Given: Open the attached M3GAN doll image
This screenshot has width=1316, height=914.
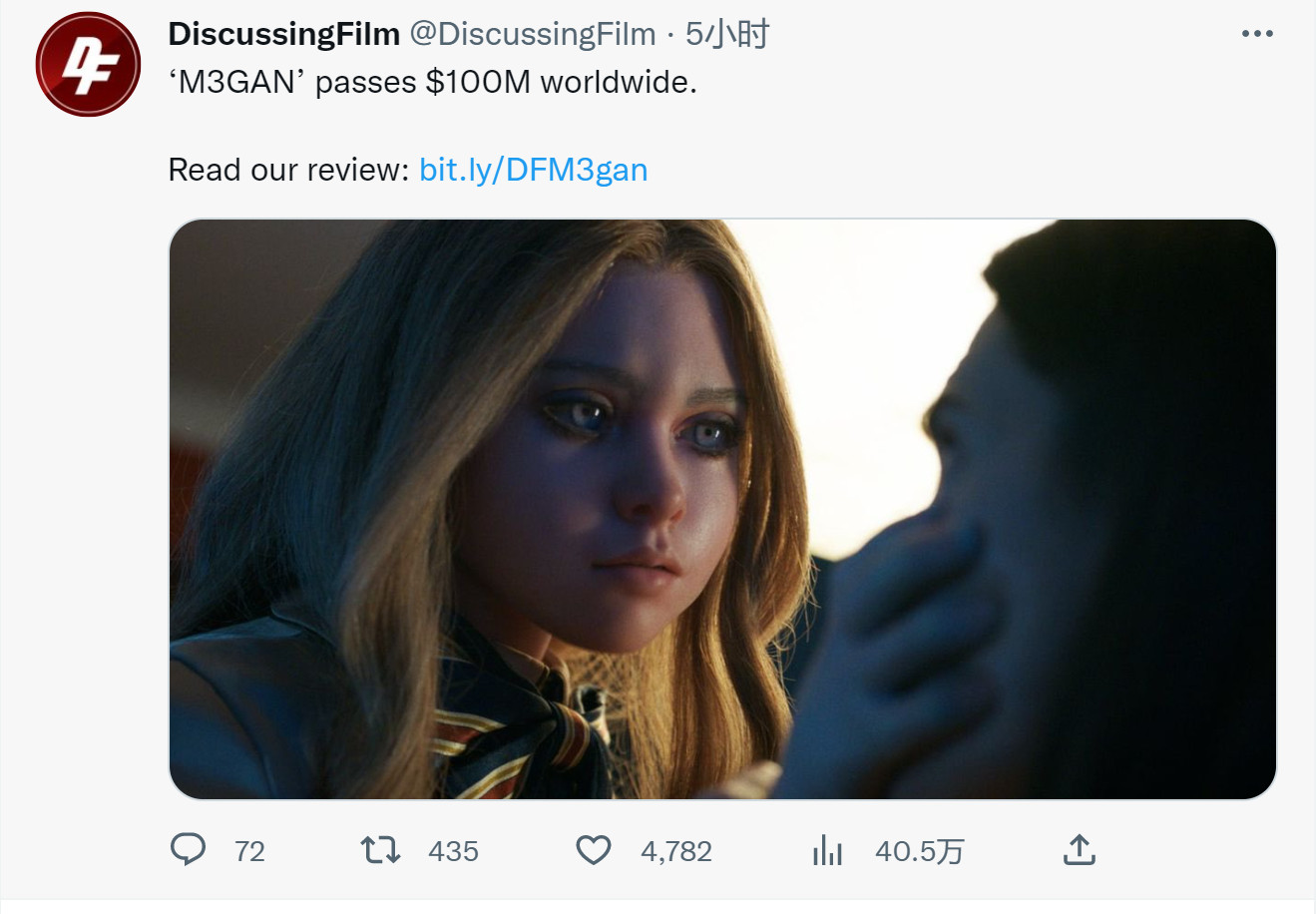Looking at the screenshot, I should coord(723,509).
